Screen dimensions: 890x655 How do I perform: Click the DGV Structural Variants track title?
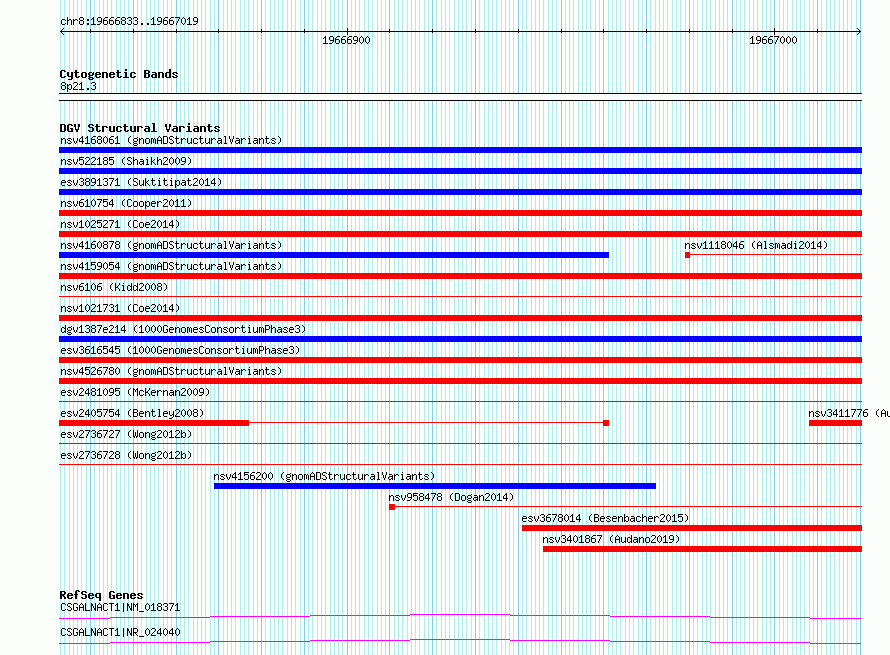click(140, 128)
